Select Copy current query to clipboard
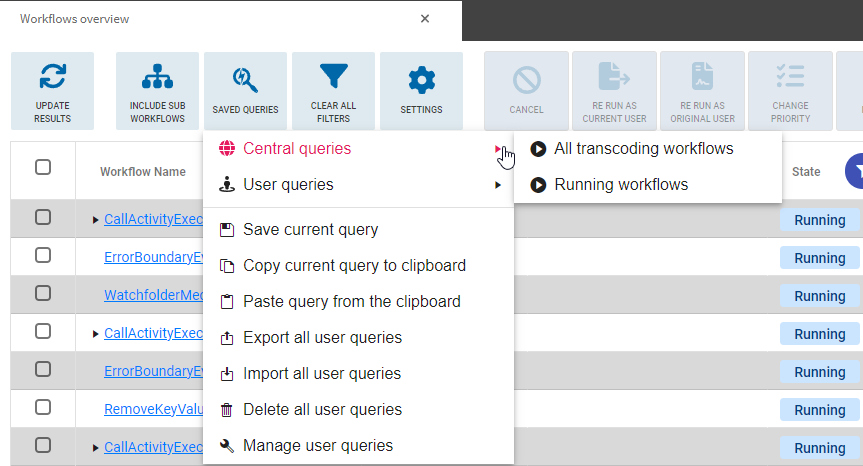Viewport: 863px width, 466px height. point(354,266)
